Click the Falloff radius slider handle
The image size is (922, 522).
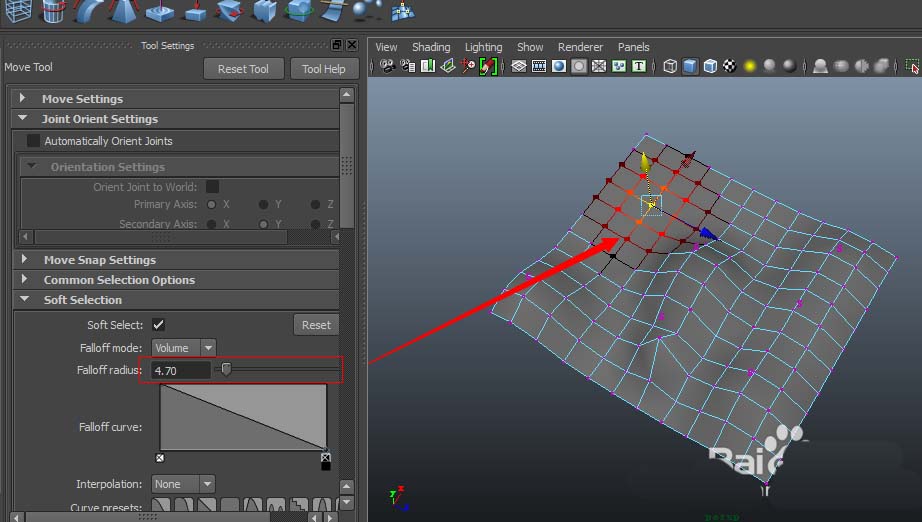(227, 370)
